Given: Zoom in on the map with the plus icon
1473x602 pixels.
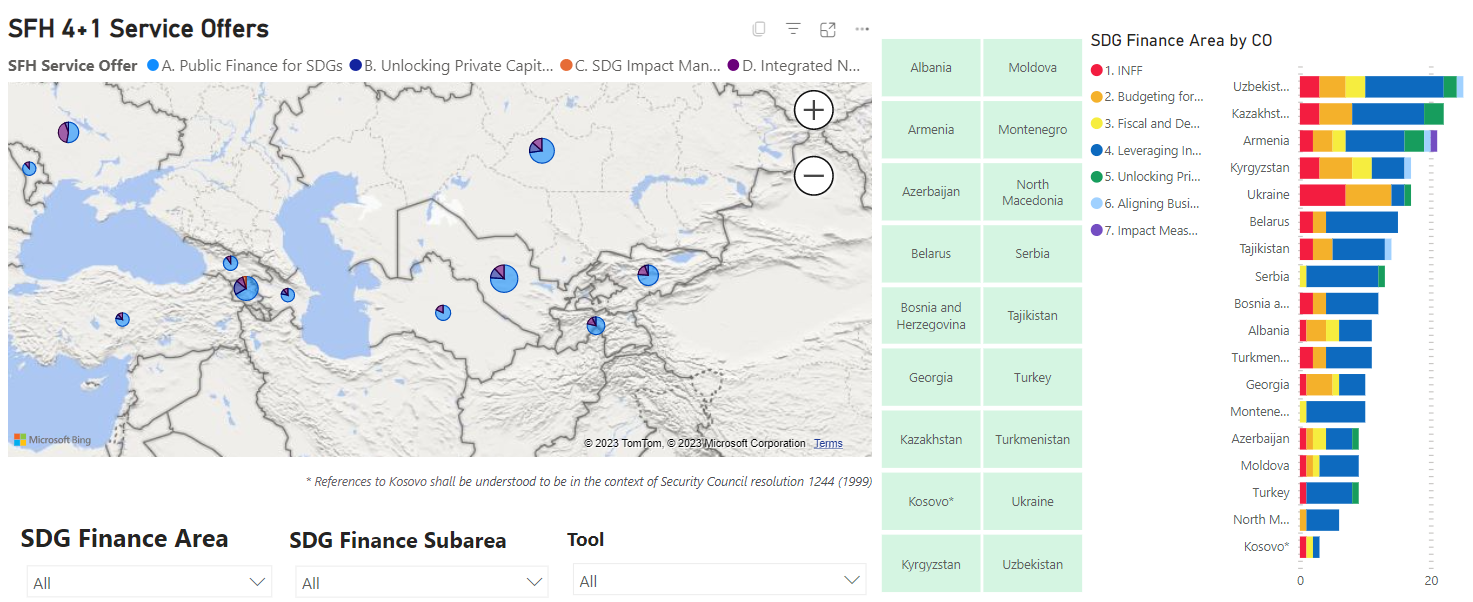Looking at the screenshot, I should tap(813, 110).
